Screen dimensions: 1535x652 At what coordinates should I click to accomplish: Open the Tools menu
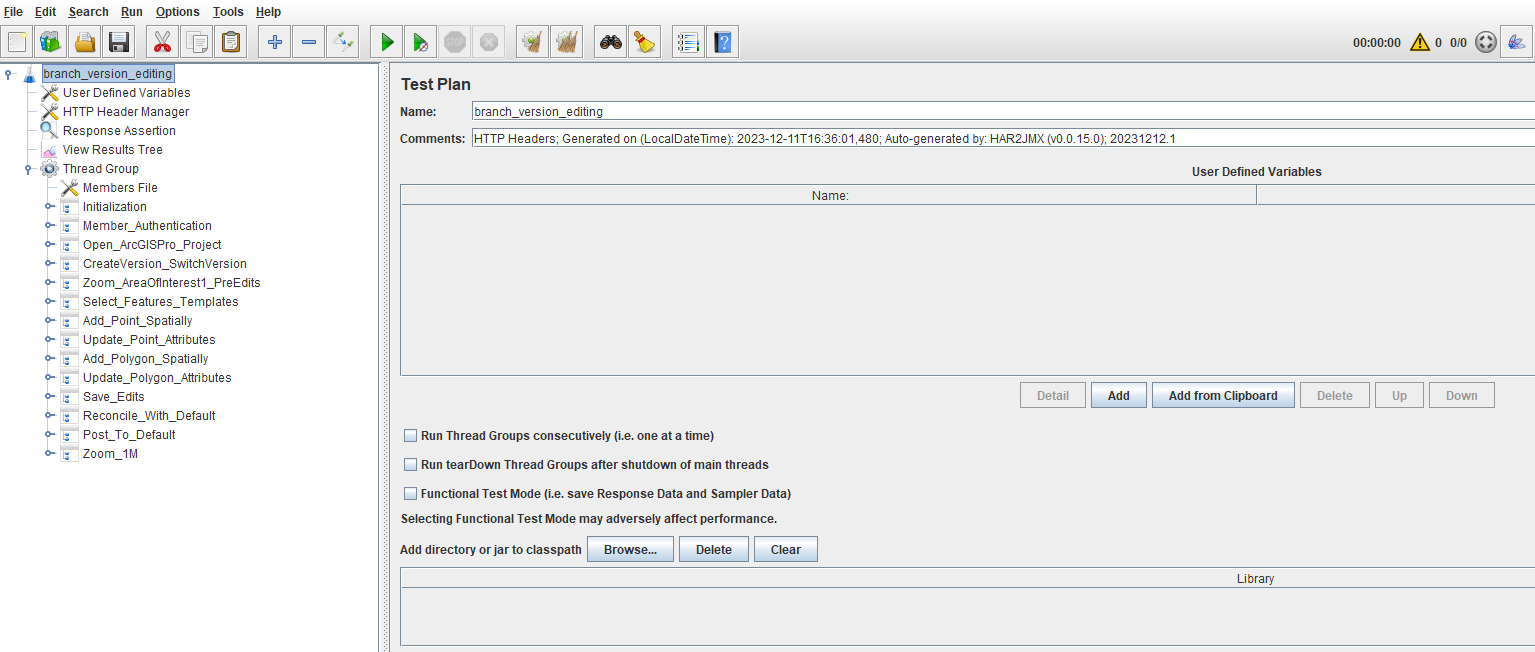coord(228,12)
